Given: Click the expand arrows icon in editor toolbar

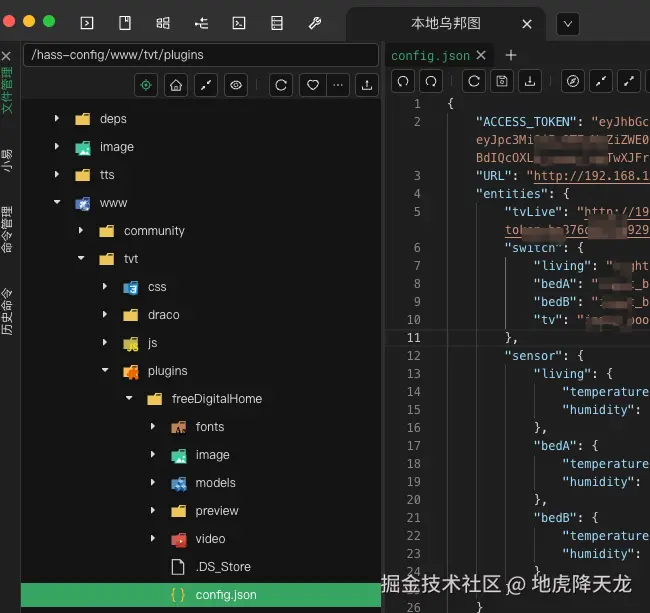Looking at the screenshot, I should click(629, 81).
